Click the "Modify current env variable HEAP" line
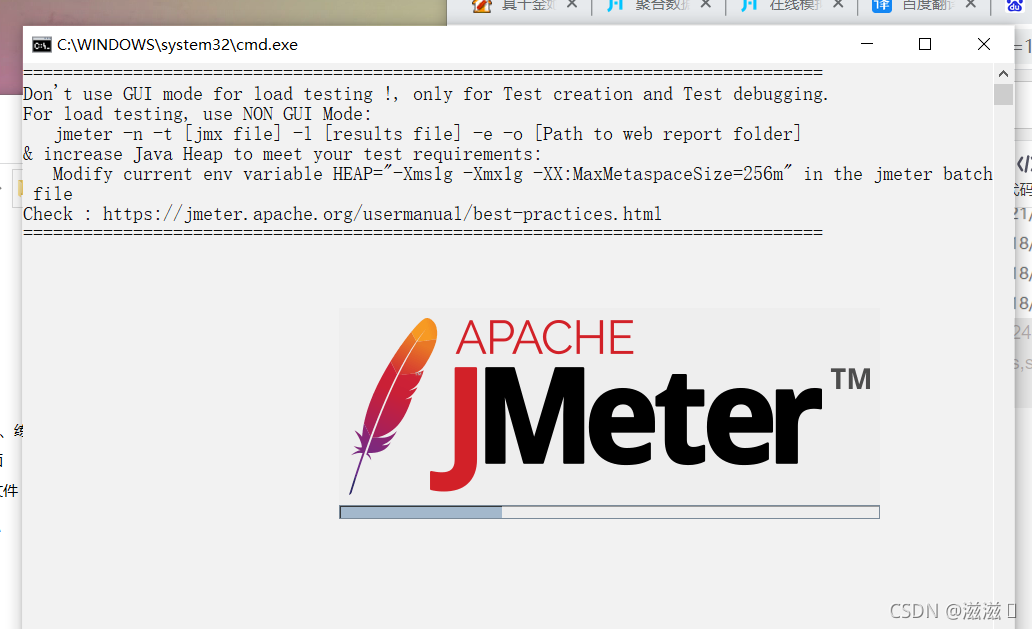 click(523, 174)
